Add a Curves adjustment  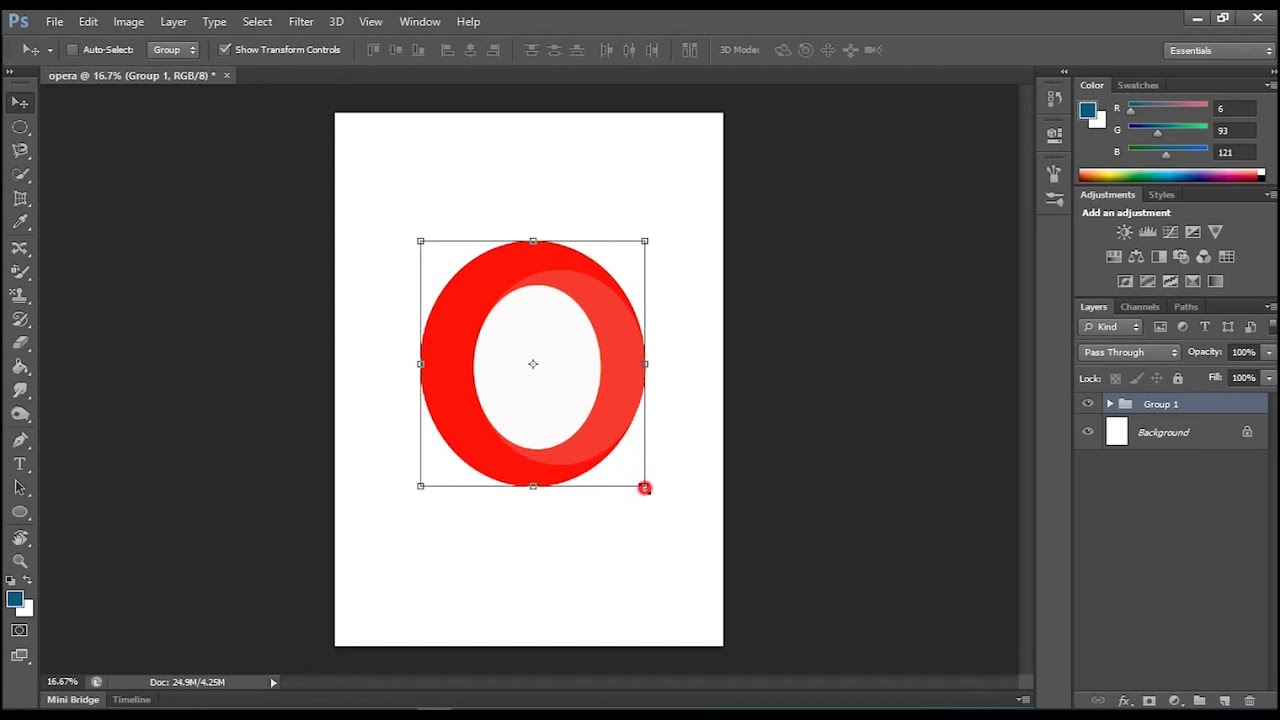[x=1170, y=232]
